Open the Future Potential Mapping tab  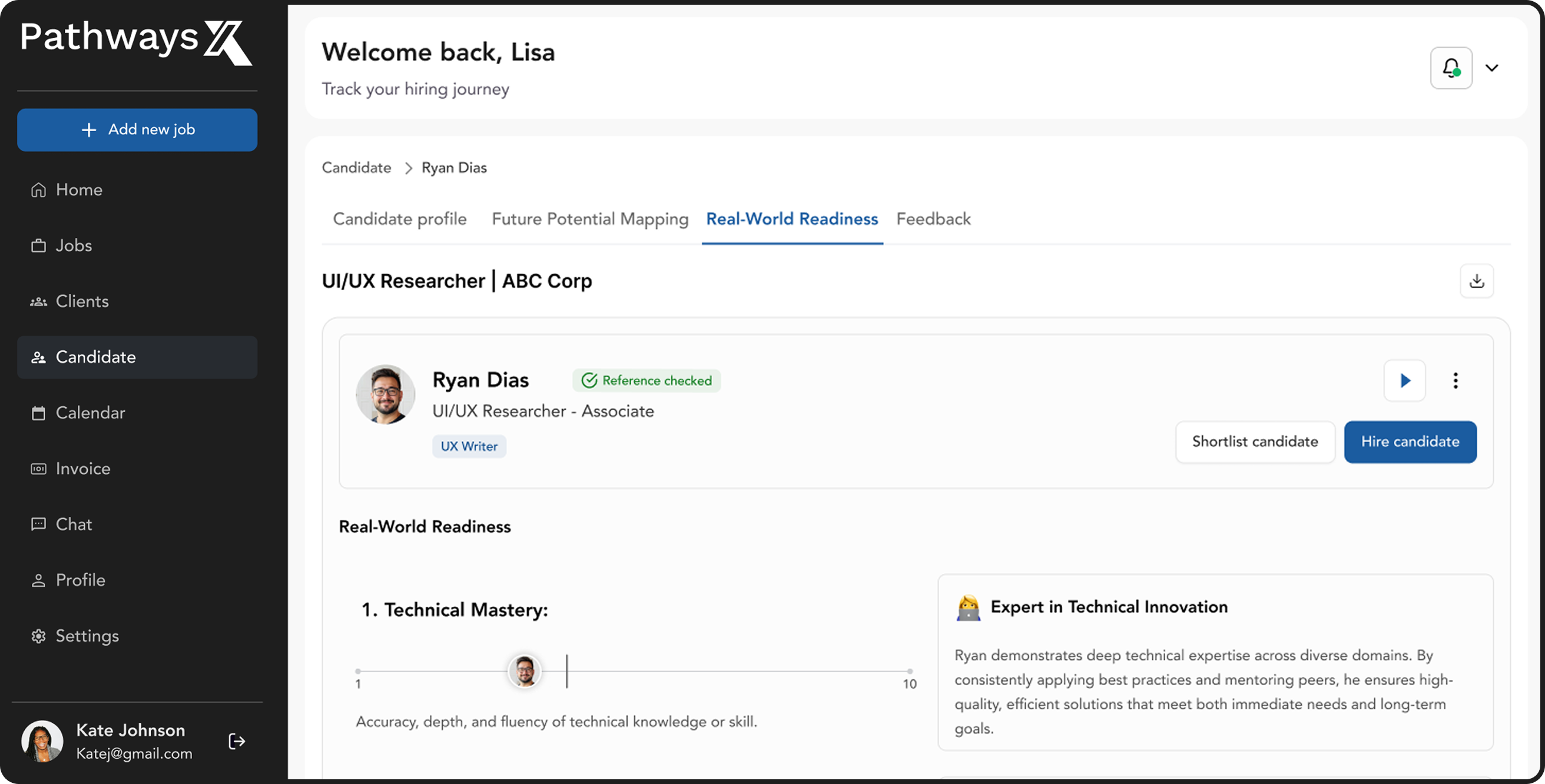[x=590, y=220]
